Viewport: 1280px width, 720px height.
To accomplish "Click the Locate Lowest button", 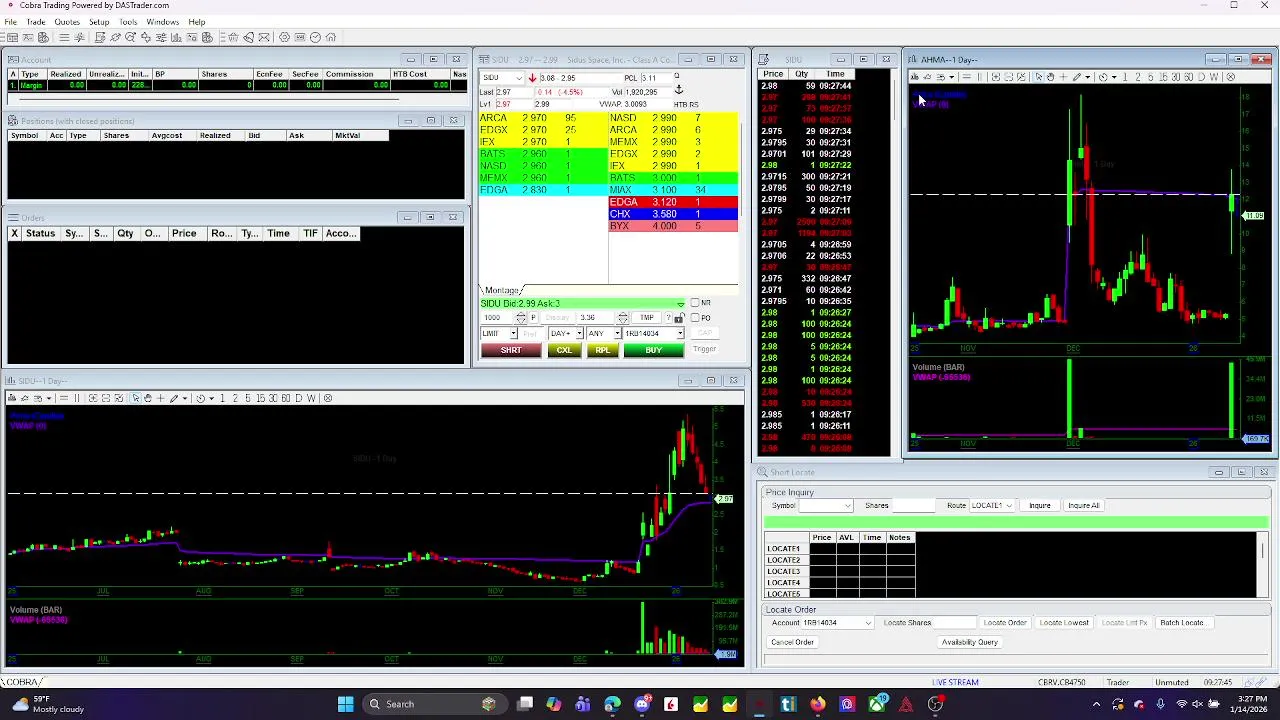I will click(x=1064, y=623).
